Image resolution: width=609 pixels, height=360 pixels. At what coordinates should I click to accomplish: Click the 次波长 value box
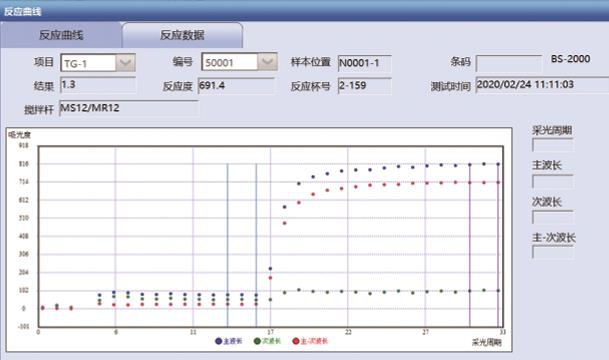(552, 217)
